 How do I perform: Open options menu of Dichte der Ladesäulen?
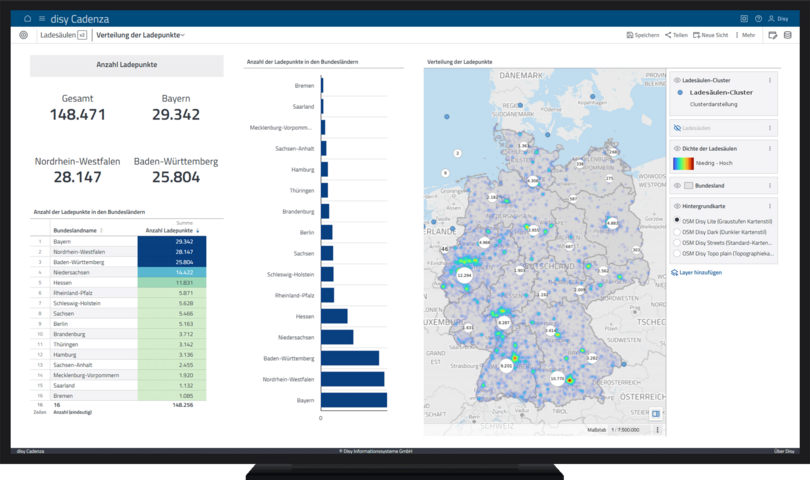coord(770,149)
